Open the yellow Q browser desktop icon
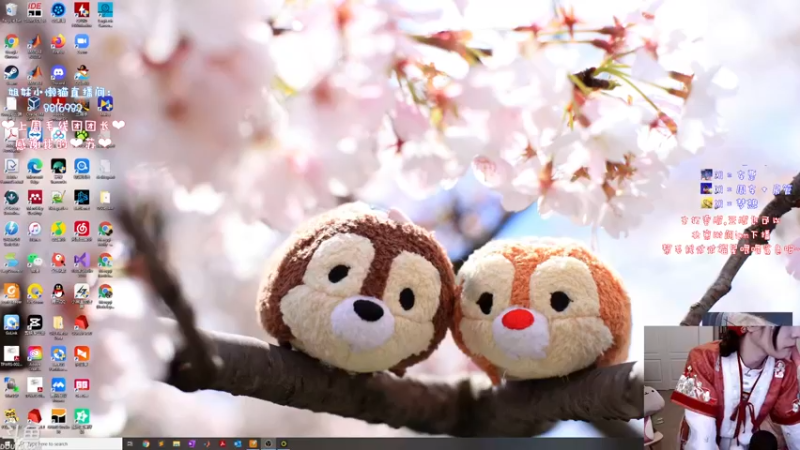The width and height of the screenshot is (800, 450). pyautogui.click(x=34, y=291)
